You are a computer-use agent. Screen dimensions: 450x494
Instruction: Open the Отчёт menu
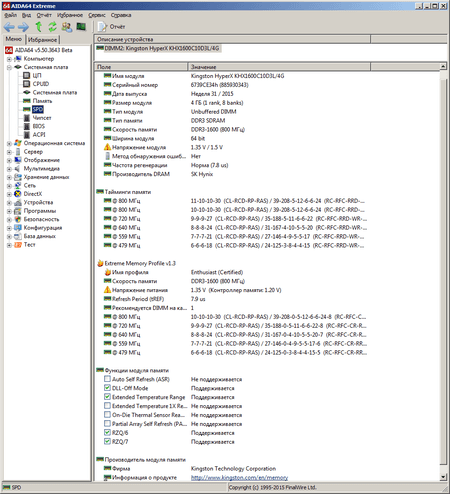click(x=44, y=15)
